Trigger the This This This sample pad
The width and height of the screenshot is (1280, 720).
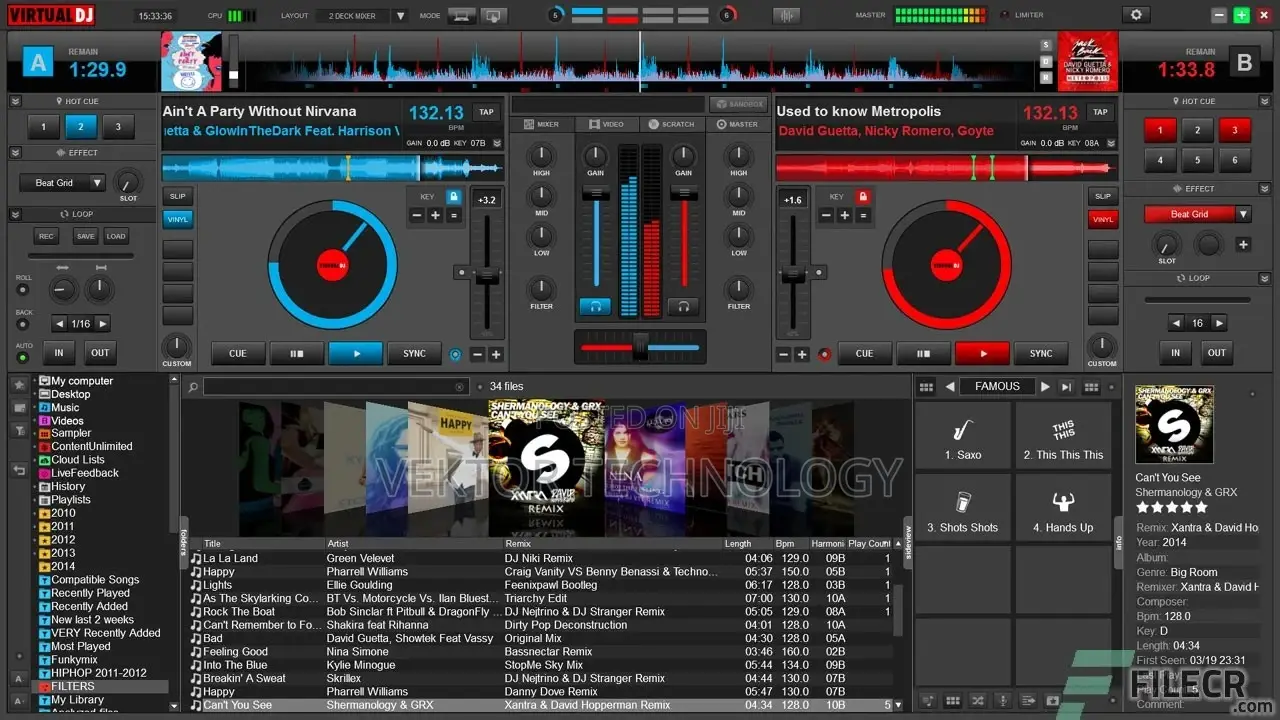pyautogui.click(x=1063, y=437)
